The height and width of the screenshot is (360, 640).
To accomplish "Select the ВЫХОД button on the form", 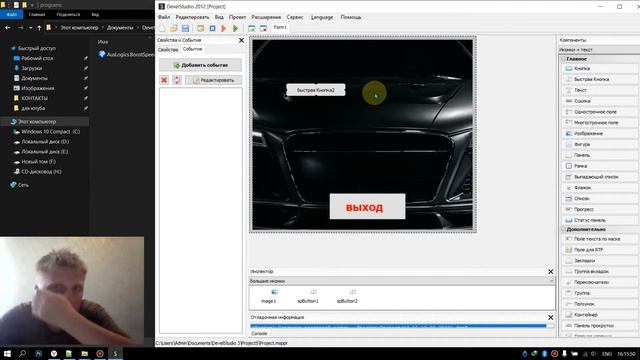I will pyautogui.click(x=367, y=207).
